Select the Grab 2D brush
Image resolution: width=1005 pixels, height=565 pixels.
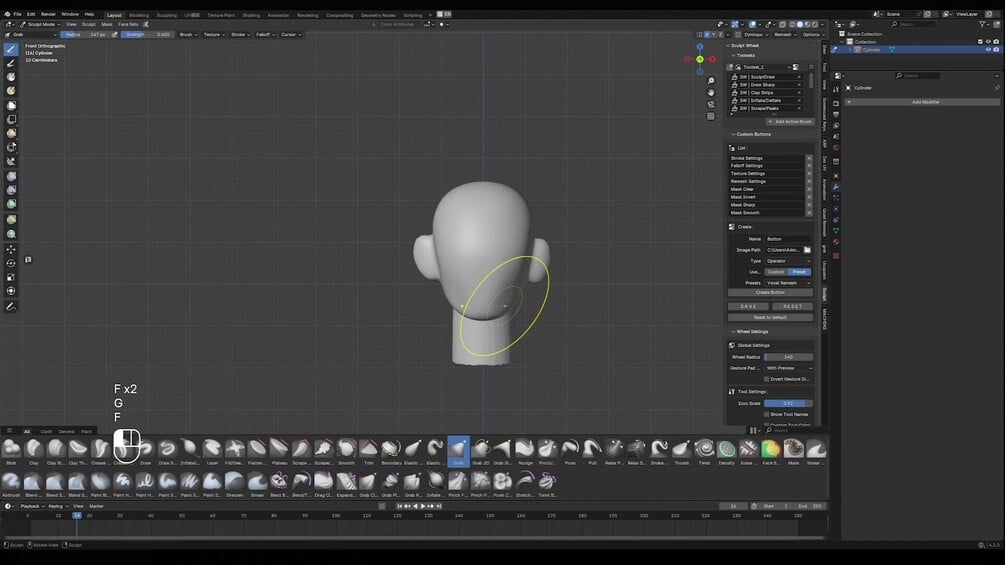point(481,451)
